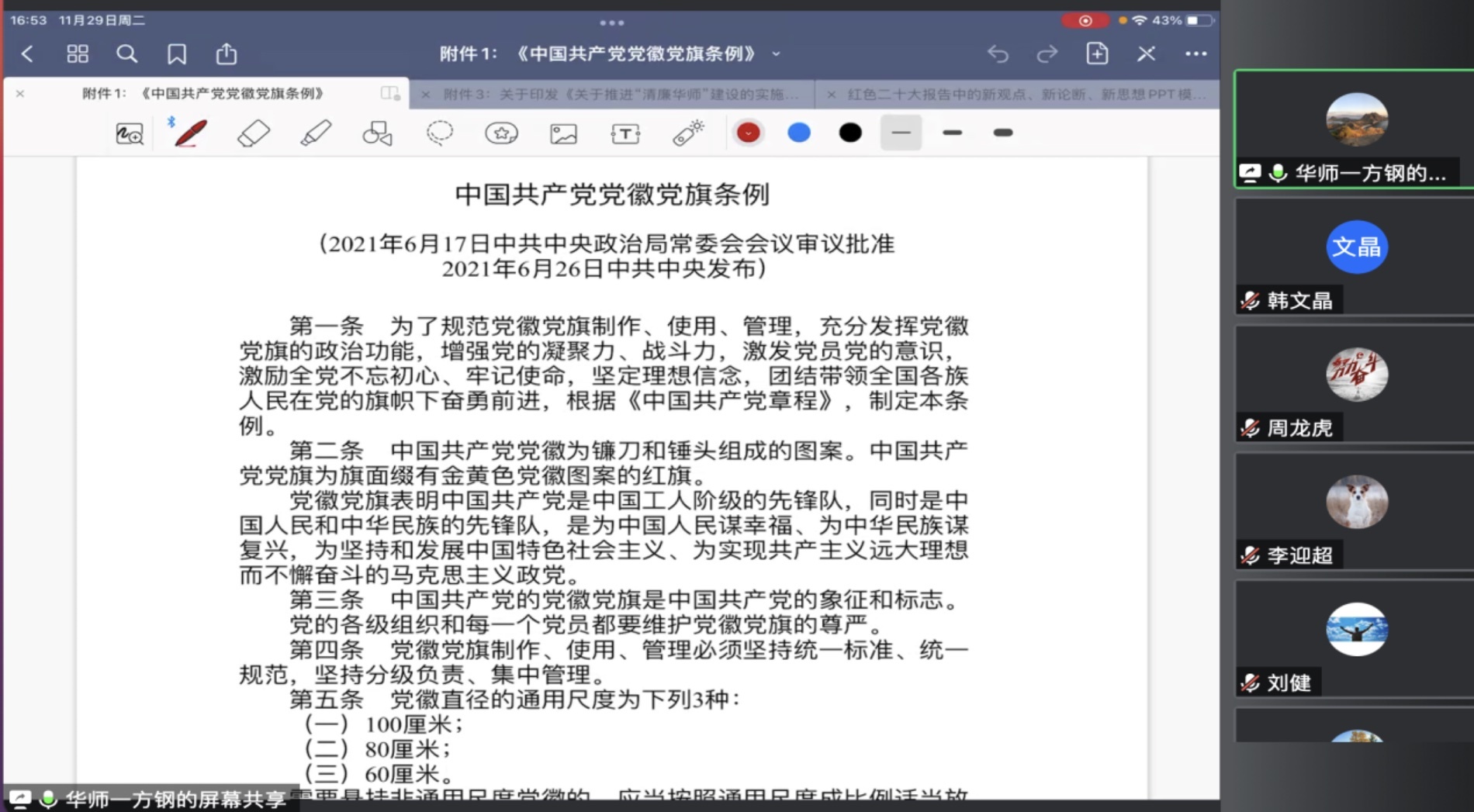This screenshot has height=812, width=1474.
Task: Click the muted mic icon beside 刘健
Action: tap(1250, 682)
